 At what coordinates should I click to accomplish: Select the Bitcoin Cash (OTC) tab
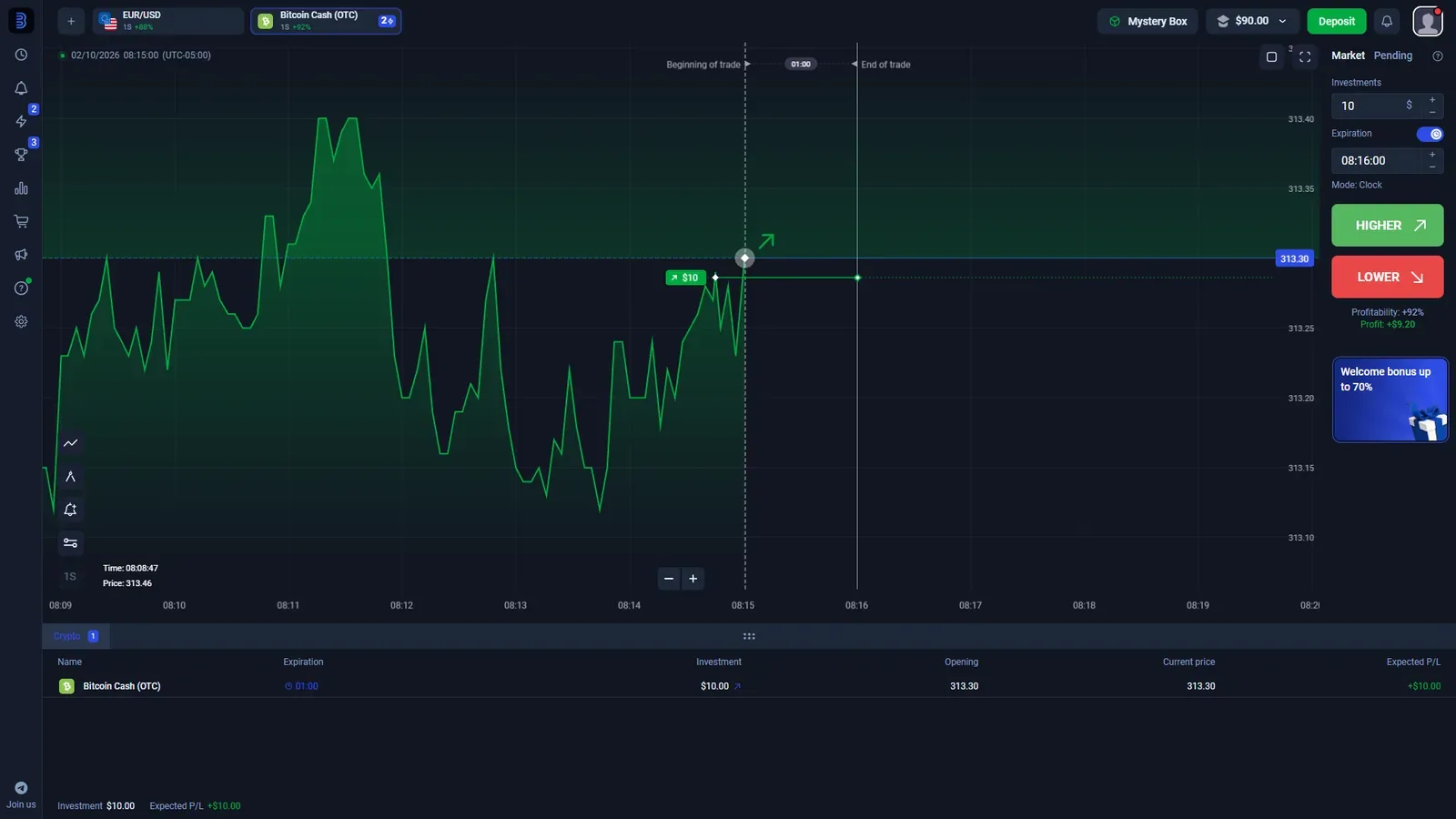326,21
